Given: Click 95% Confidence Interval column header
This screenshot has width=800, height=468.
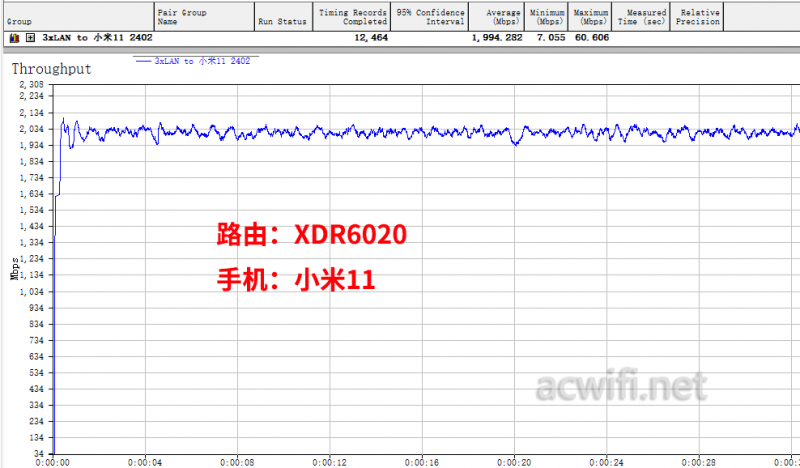Looking at the screenshot, I should (430, 16).
